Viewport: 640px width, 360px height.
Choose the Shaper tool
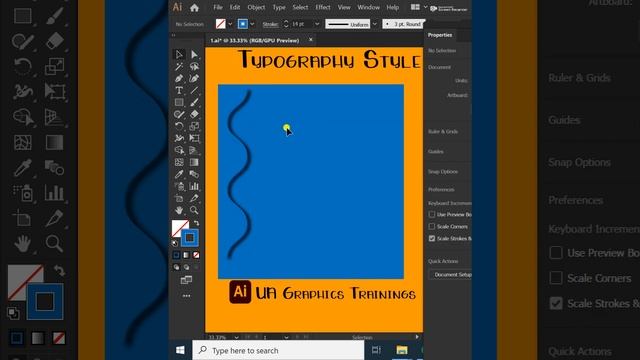pos(179,114)
